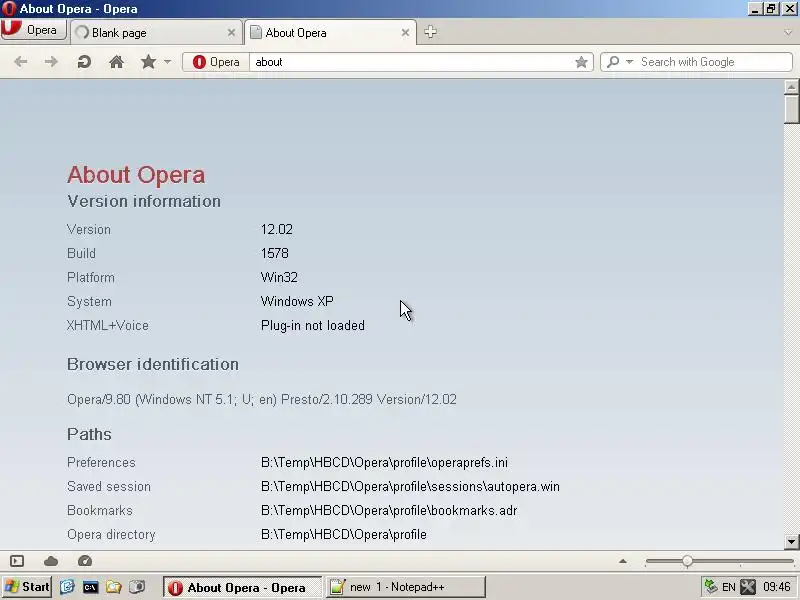Select 'Plug-in not loaded' text

313,326
